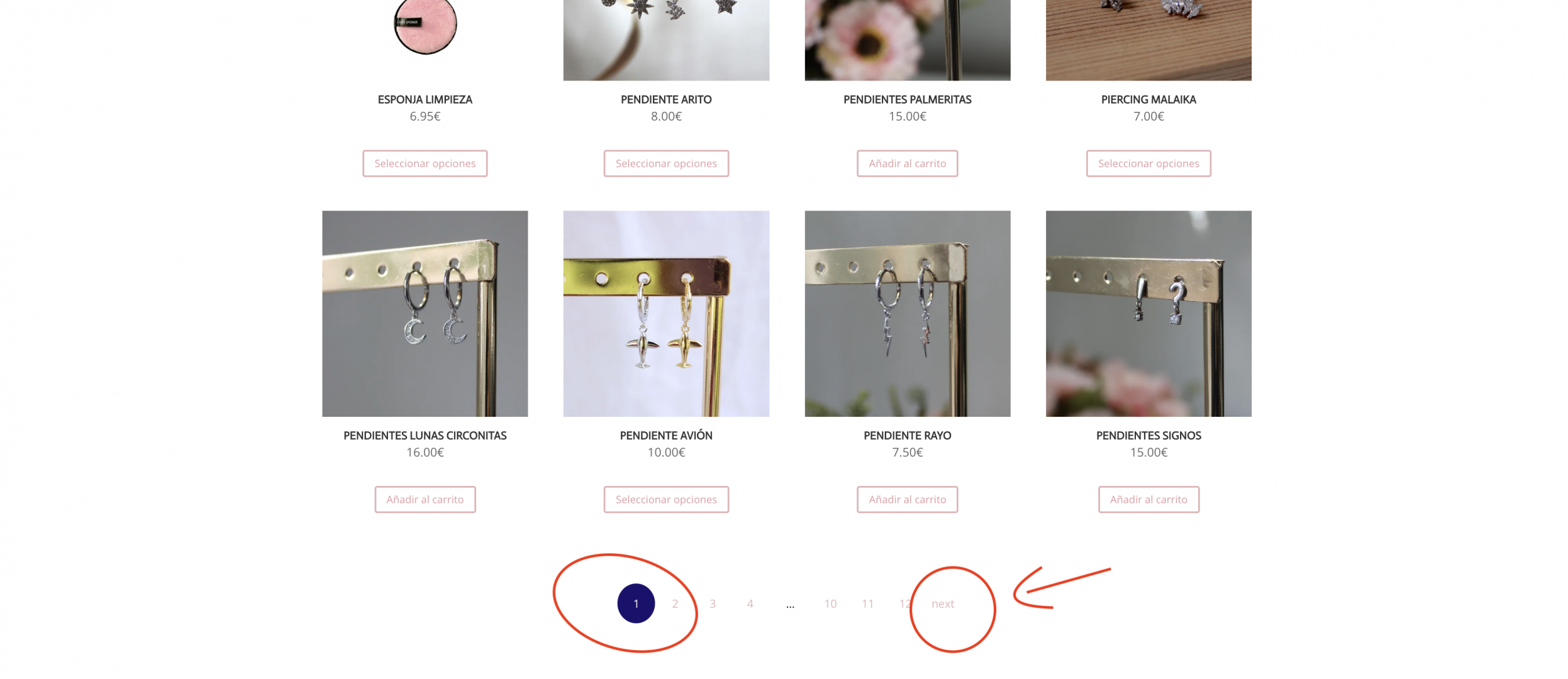Go to the next results page
1568x679 pixels.
point(942,604)
